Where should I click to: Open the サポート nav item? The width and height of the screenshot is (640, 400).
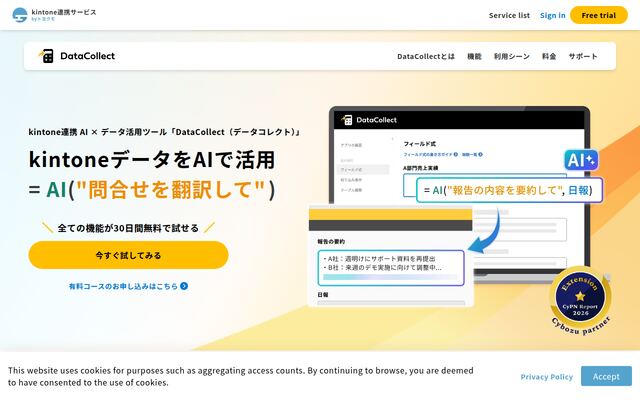(x=583, y=56)
